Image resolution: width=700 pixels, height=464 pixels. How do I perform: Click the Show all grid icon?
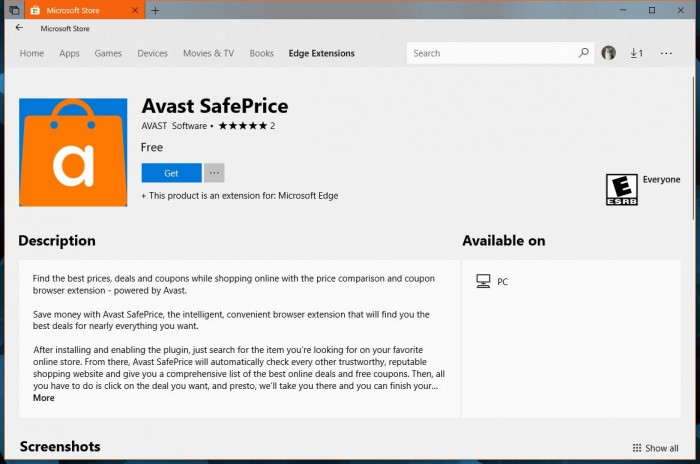[x=637, y=448]
